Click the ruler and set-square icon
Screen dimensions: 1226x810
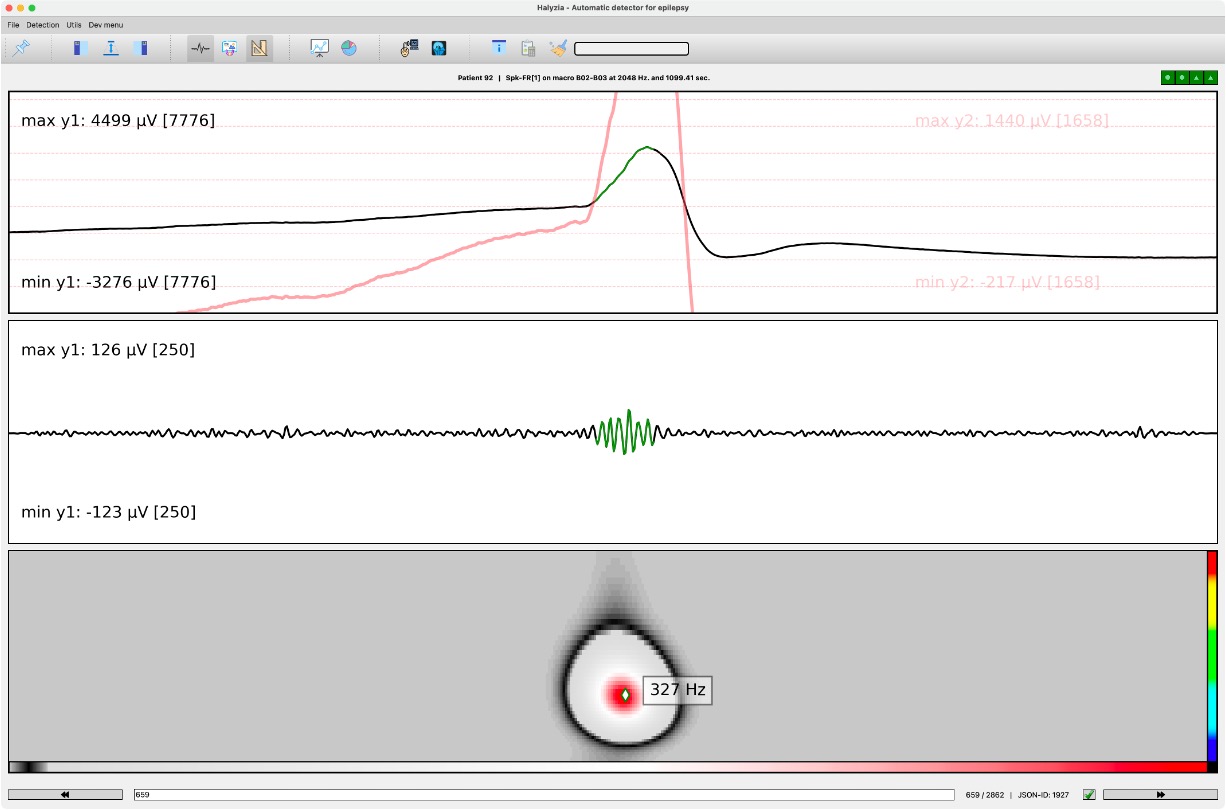[x=259, y=48]
